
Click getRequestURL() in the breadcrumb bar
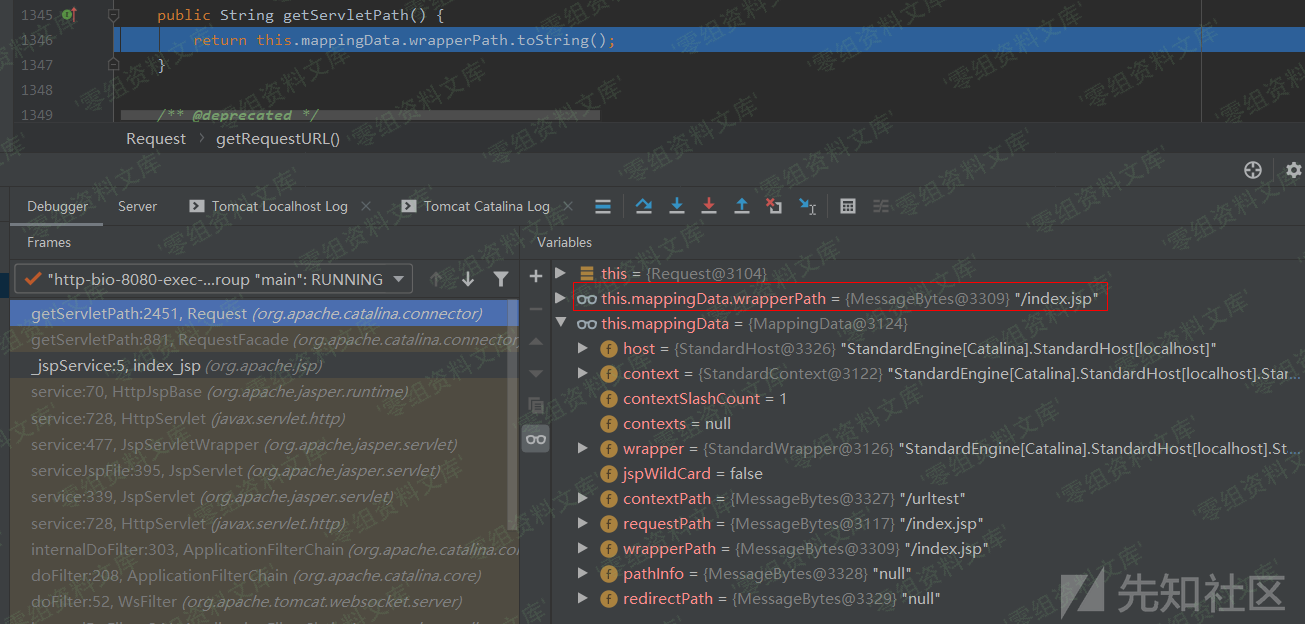(x=278, y=139)
